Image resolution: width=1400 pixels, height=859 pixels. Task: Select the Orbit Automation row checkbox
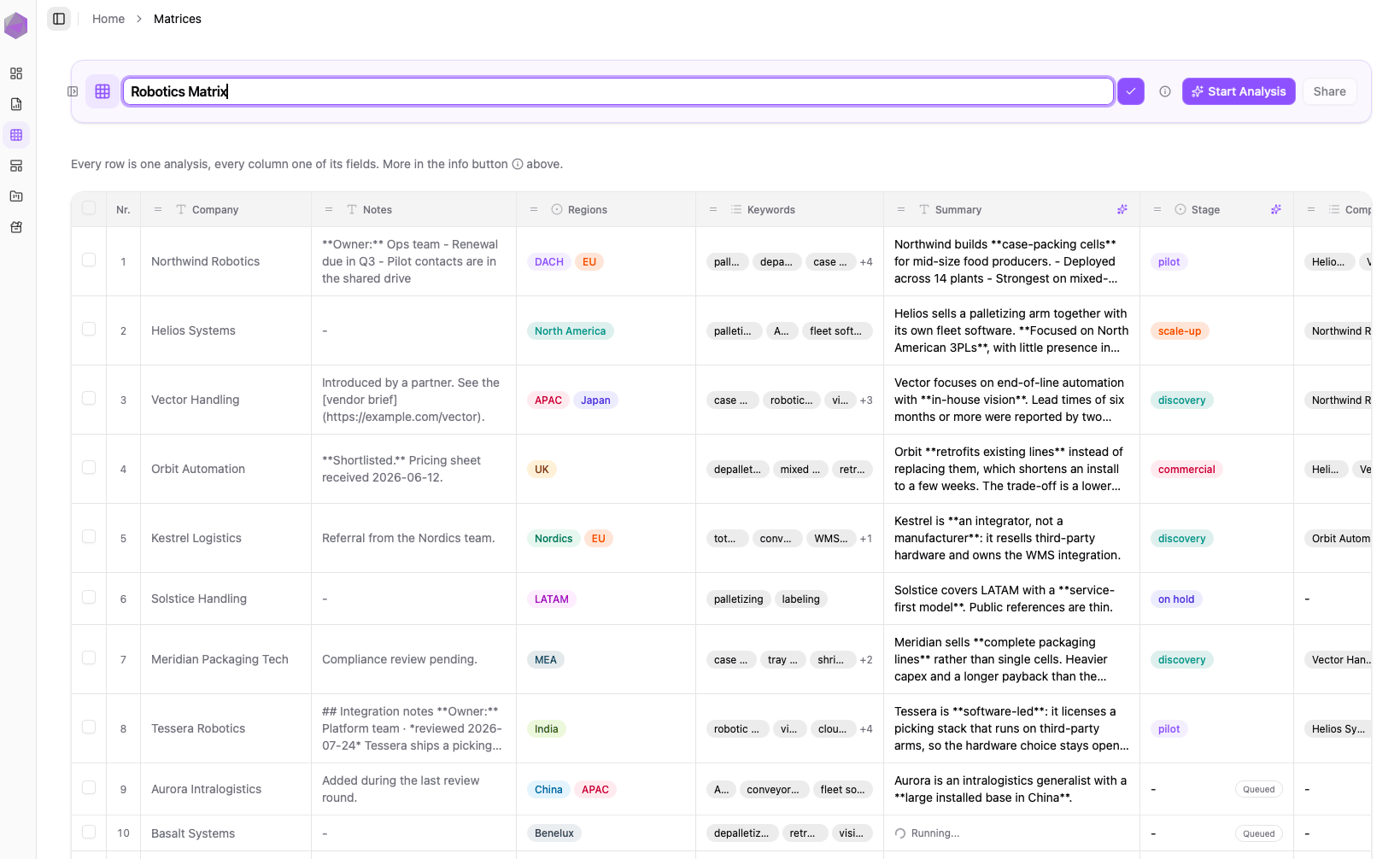[89, 467]
